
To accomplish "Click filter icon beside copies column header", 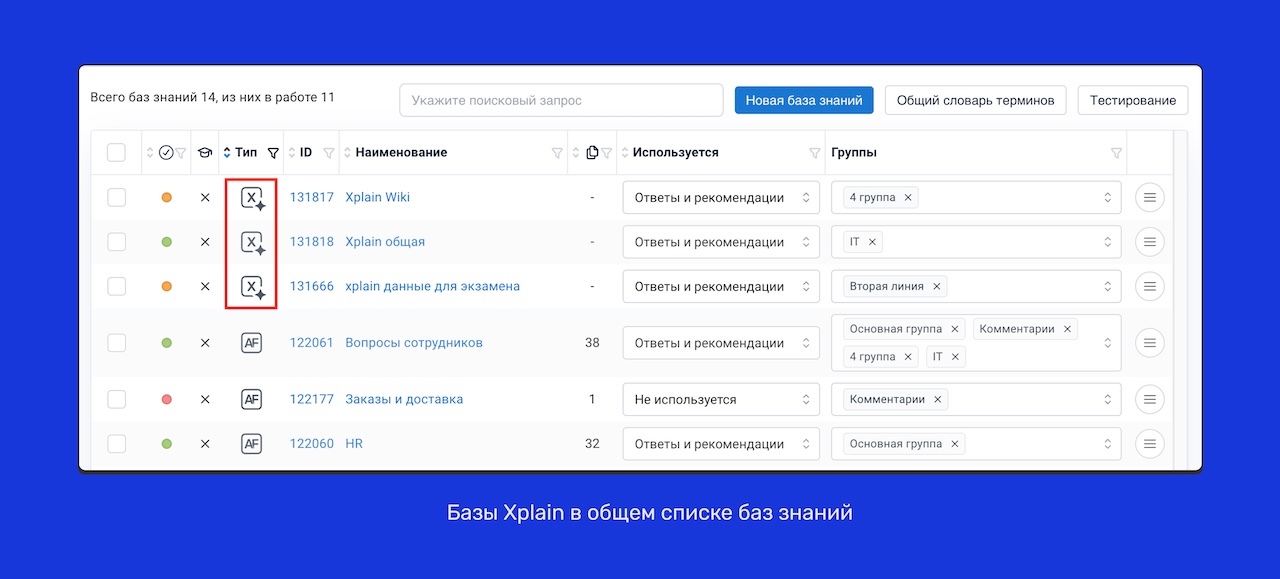I will click(606, 153).
